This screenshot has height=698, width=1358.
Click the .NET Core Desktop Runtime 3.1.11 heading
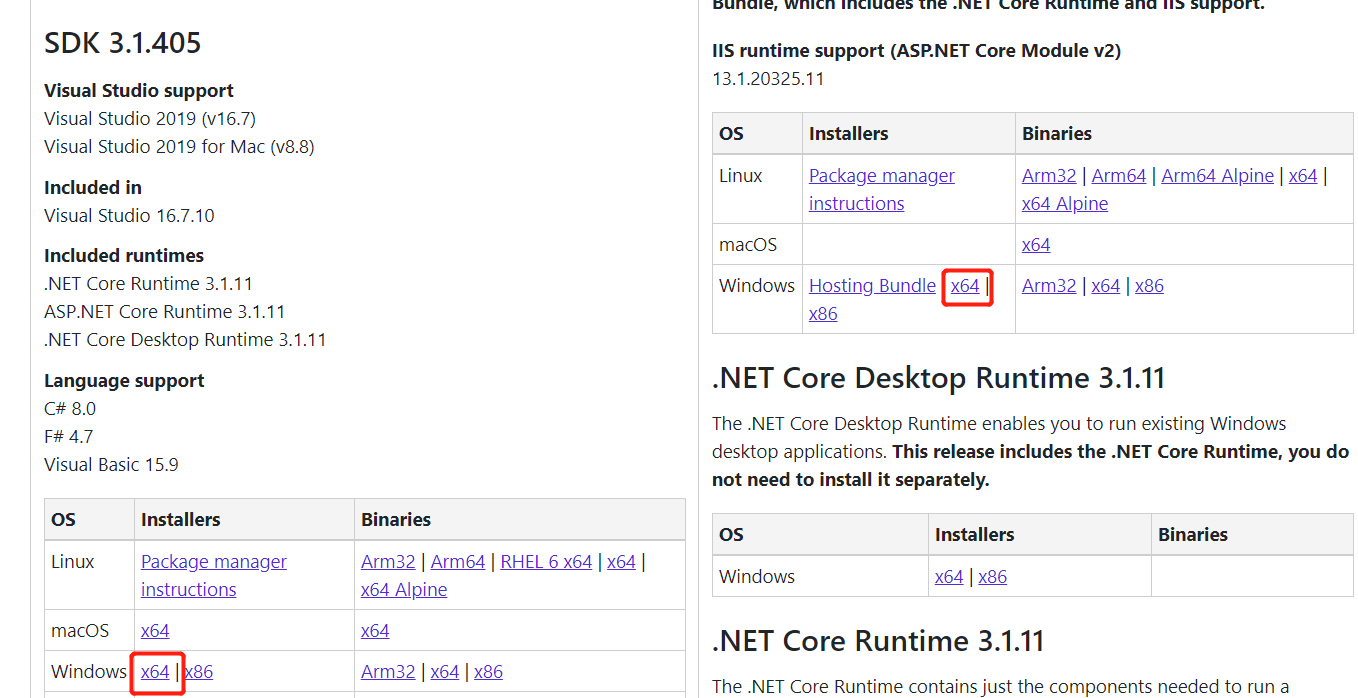tap(939, 378)
